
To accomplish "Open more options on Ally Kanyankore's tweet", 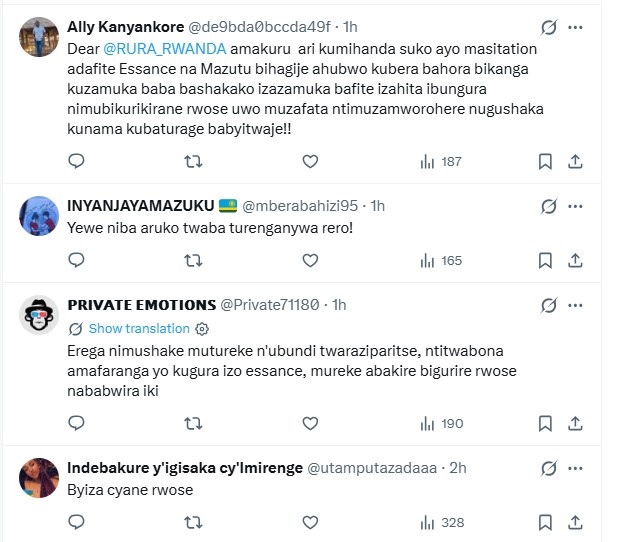I will click(x=577, y=27).
